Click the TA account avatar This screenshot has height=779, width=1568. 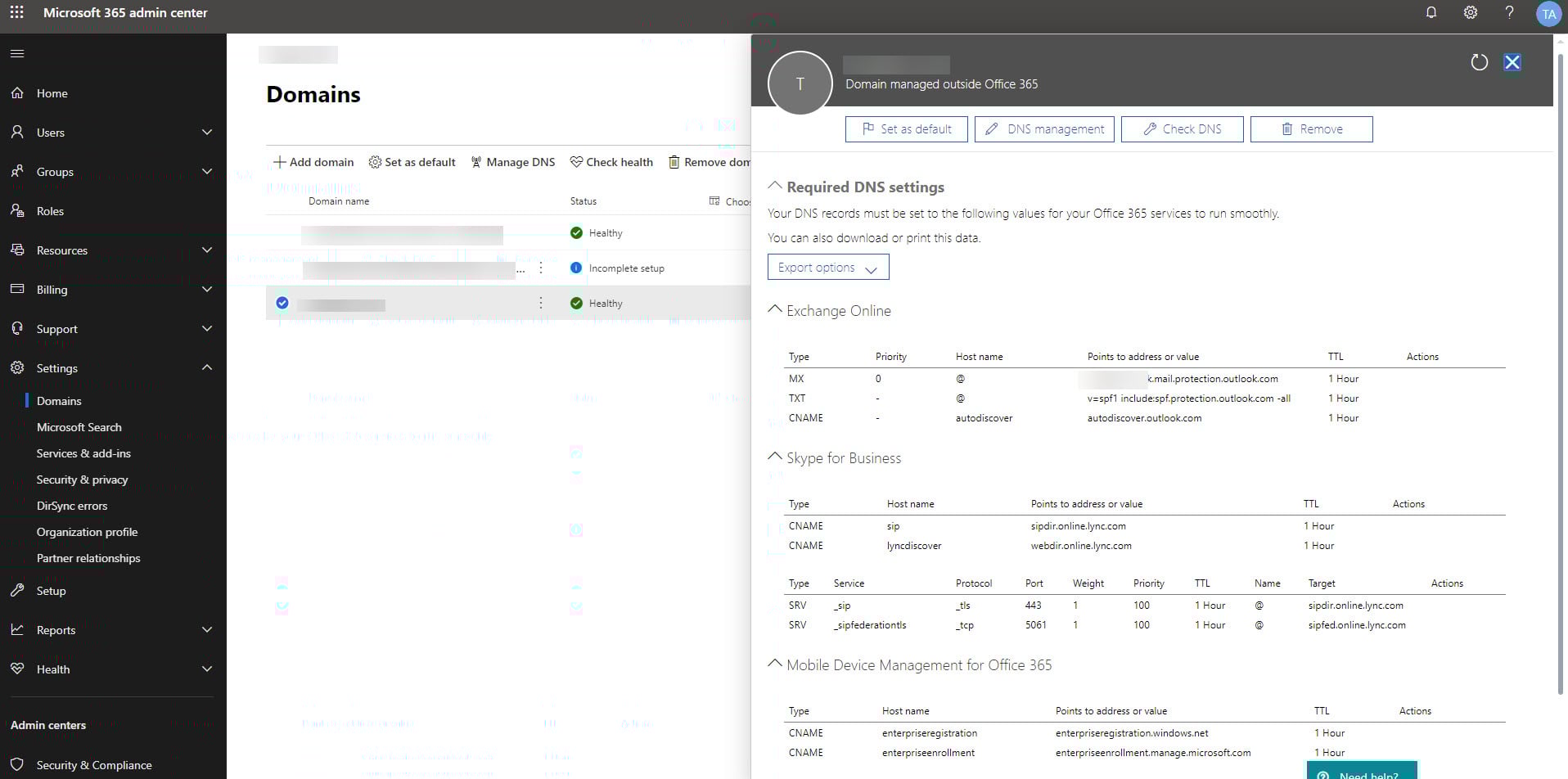pos(1549,12)
